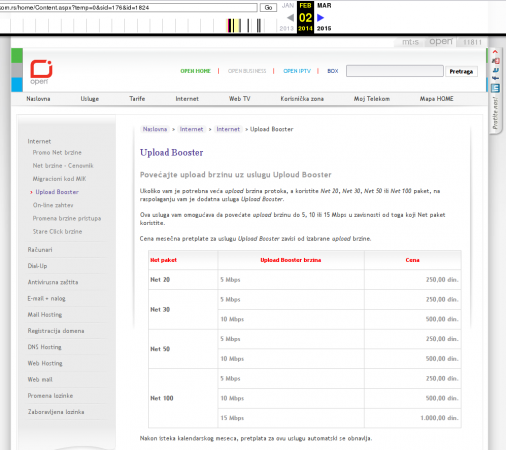Open Naslovna in main menu
The width and height of the screenshot is (506, 450).
pos(38,99)
